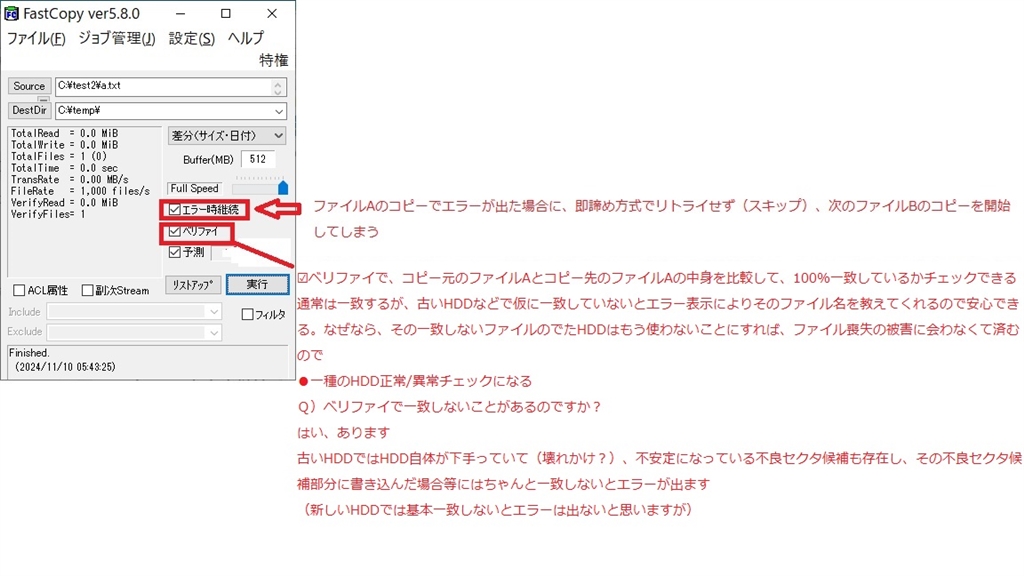The height and width of the screenshot is (576, 1024).
Task: Click the DestDir button
Action: 29,110
